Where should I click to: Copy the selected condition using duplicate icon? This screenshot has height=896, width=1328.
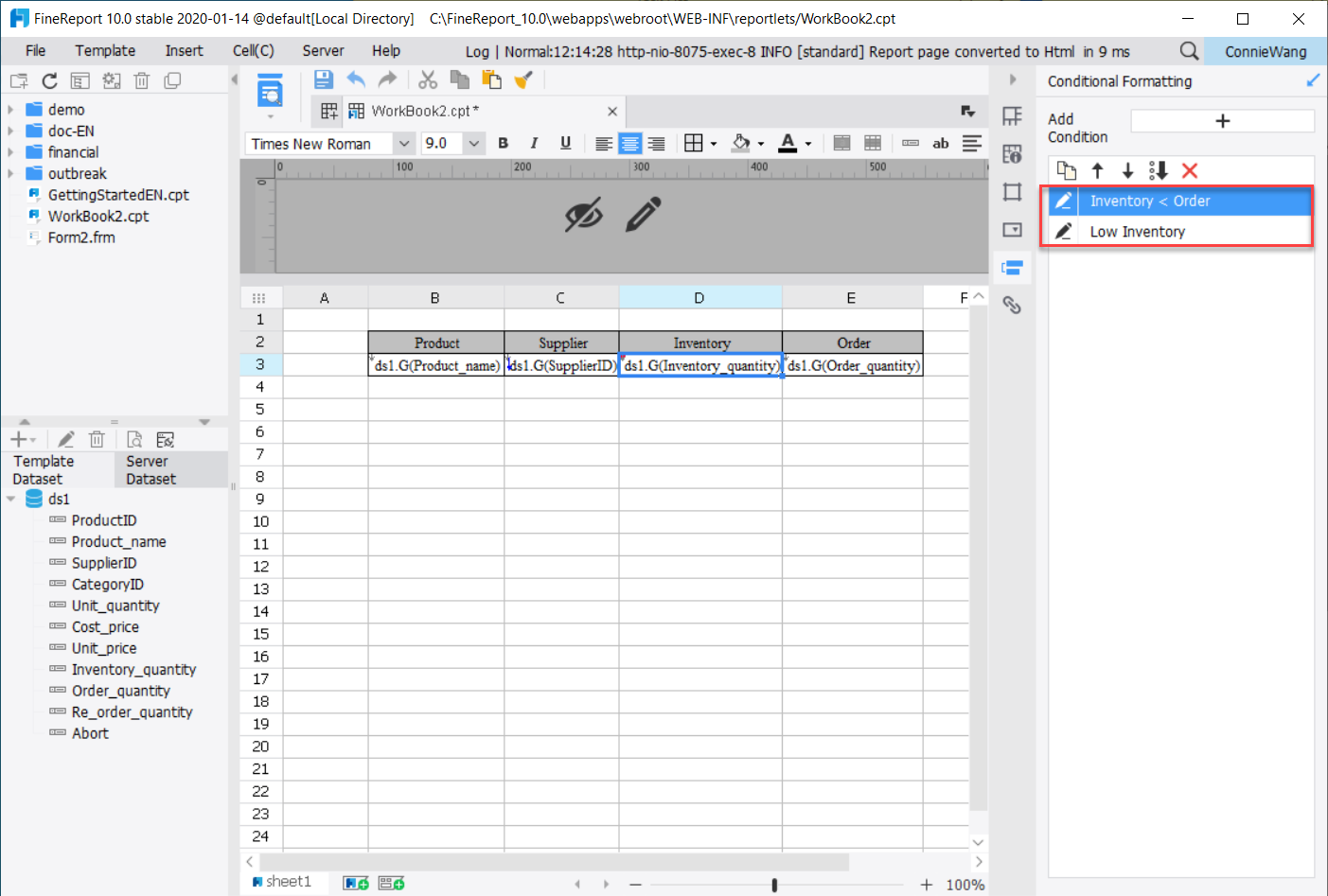[1067, 170]
